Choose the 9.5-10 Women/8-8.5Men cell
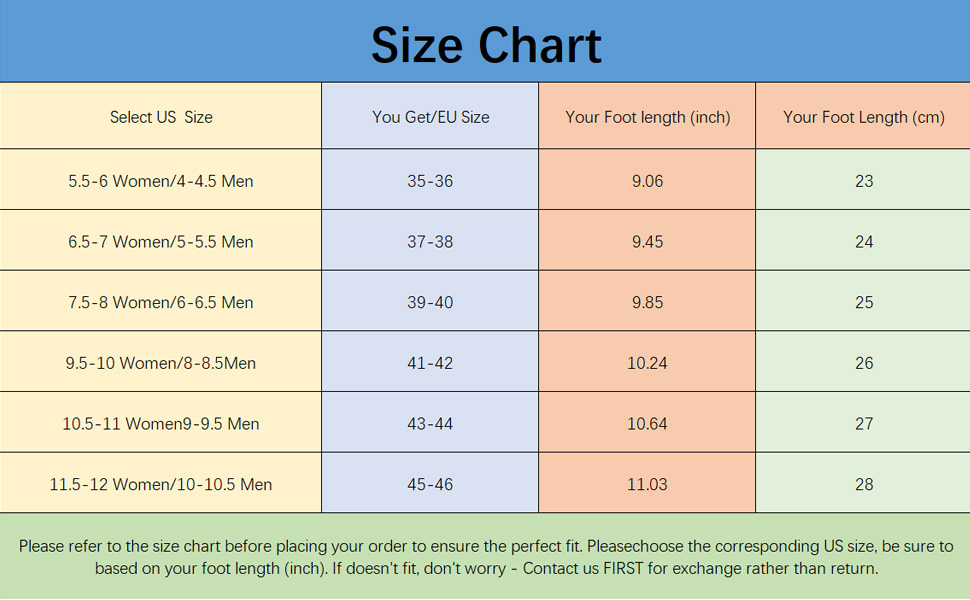The width and height of the screenshot is (970, 600). pyautogui.click(x=161, y=361)
